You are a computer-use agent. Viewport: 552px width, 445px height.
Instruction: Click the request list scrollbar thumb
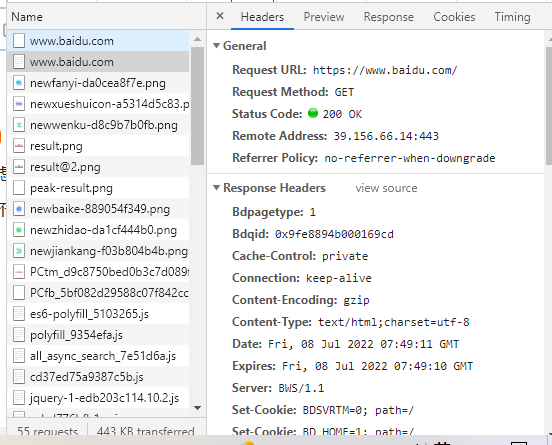197,106
